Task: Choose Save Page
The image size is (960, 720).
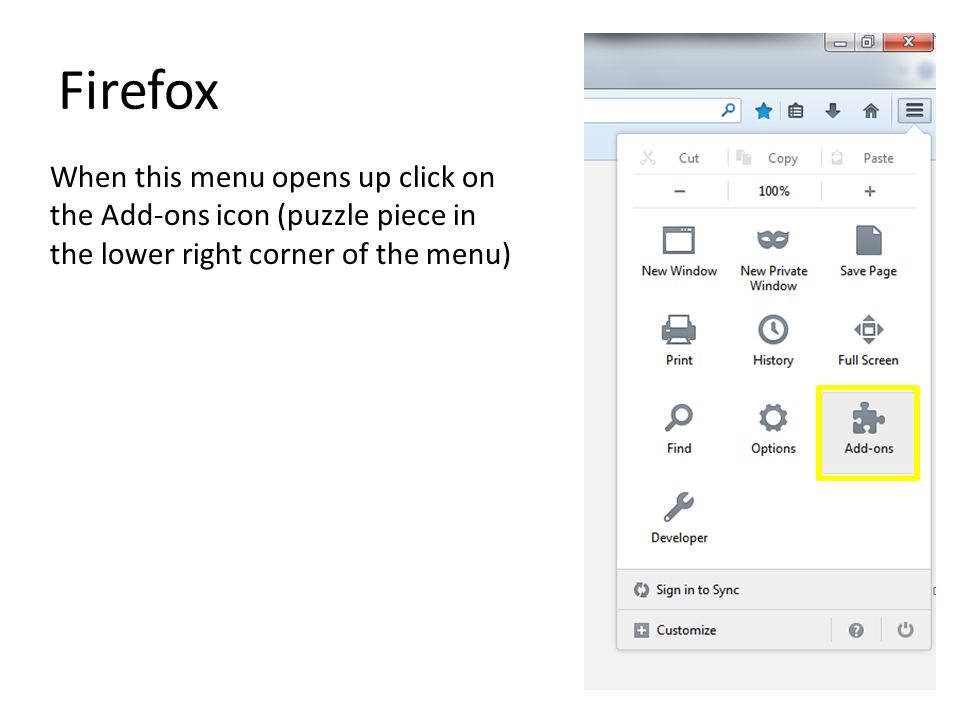Action: pyautogui.click(x=868, y=252)
